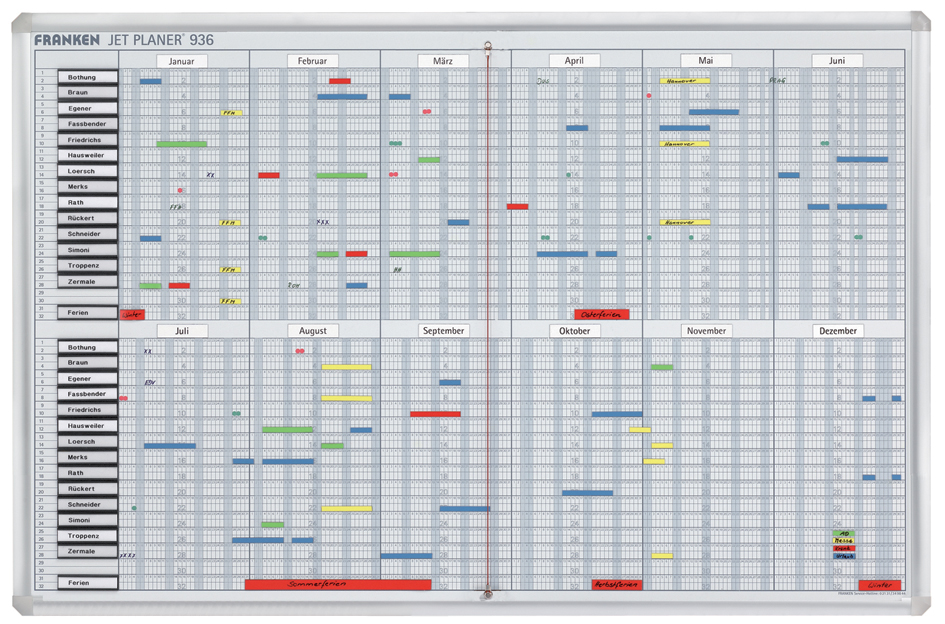Screen dimensions: 945x624
Task: Click the red Osterferien marker
Action: (601, 314)
